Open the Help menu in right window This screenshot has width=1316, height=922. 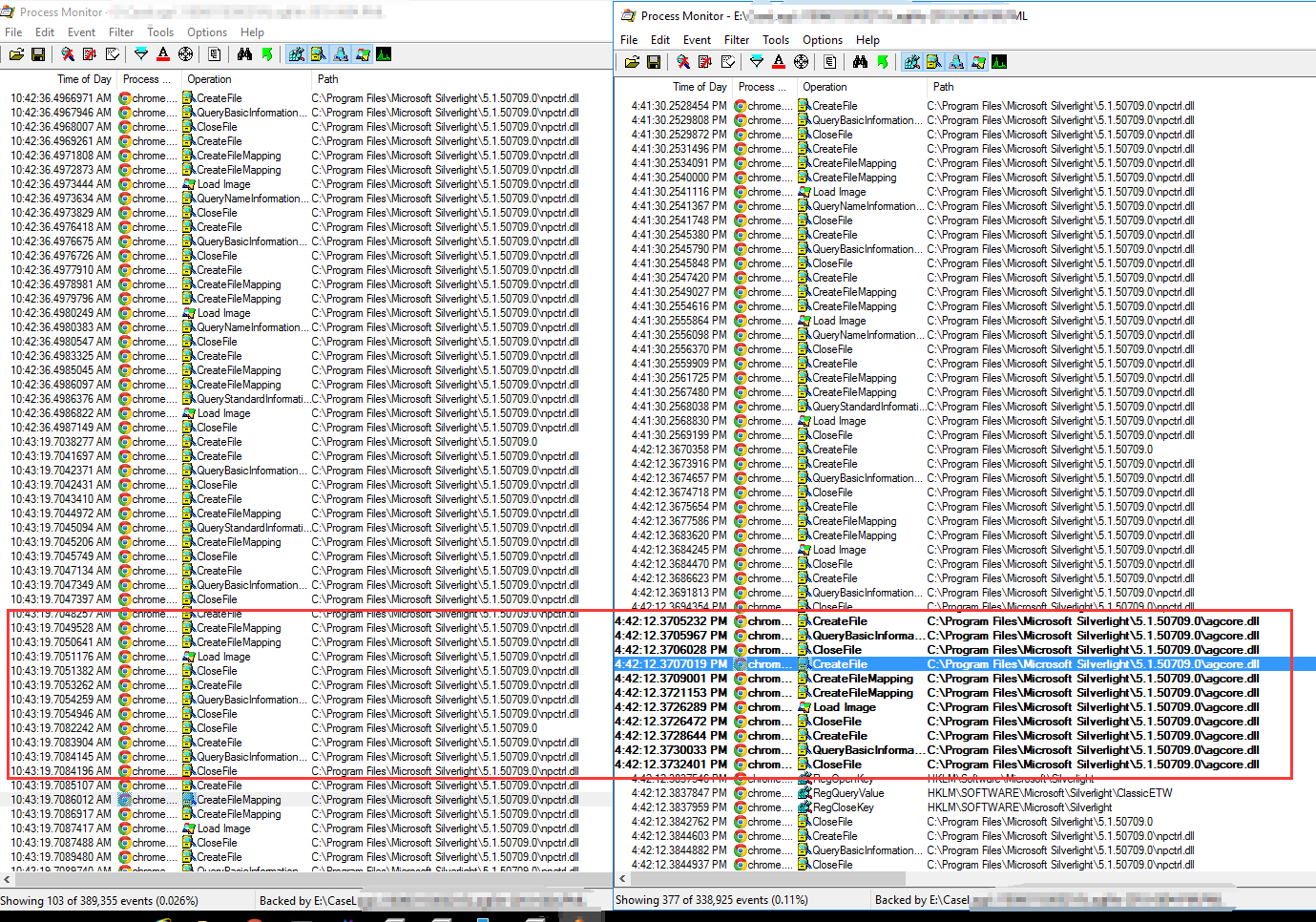(x=867, y=40)
